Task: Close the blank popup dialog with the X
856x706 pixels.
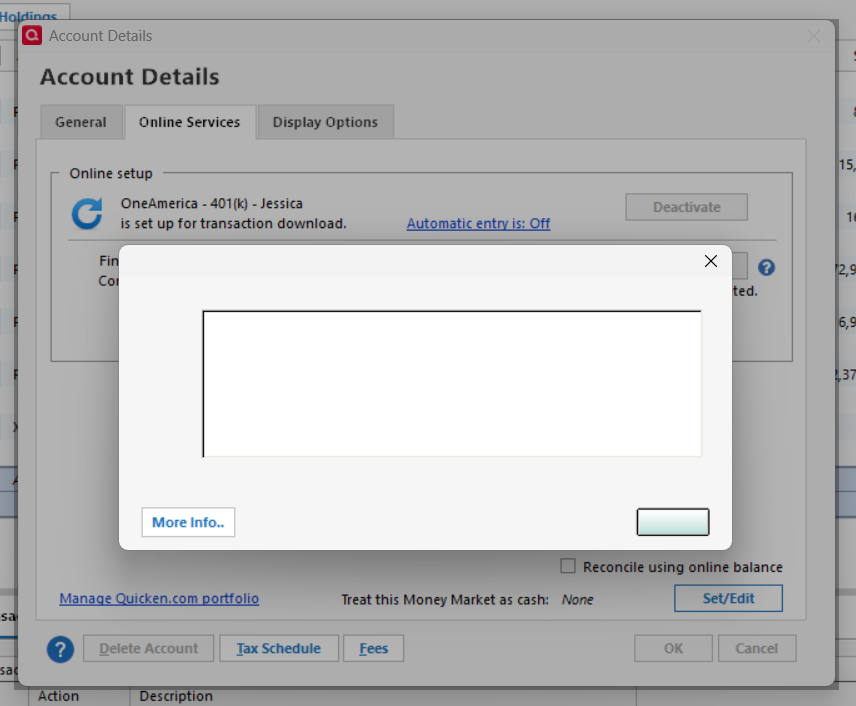Action: (x=710, y=261)
